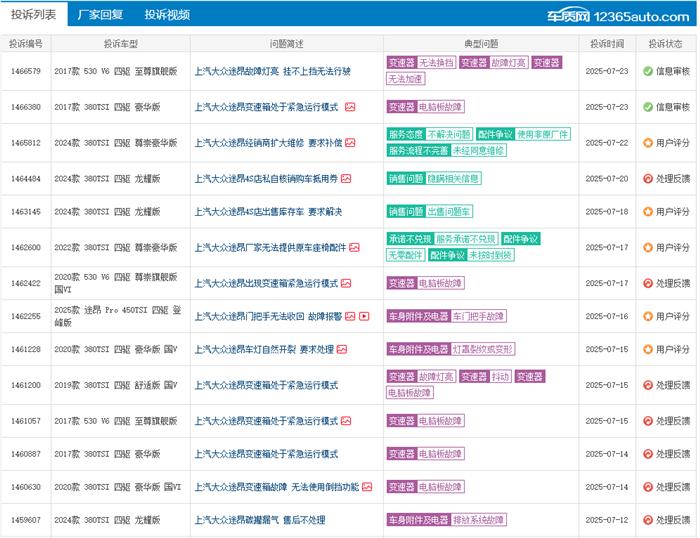700x538 pixels.
Task: Click 处理反馈 status icon for 1464484
Action: click(x=648, y=179)
